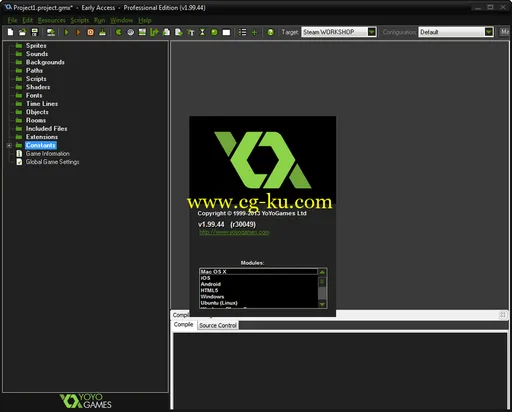Viewport: 512px width, 412px height.
Task: Click Modules list scroll down arrow
Action: coord(322,304)
